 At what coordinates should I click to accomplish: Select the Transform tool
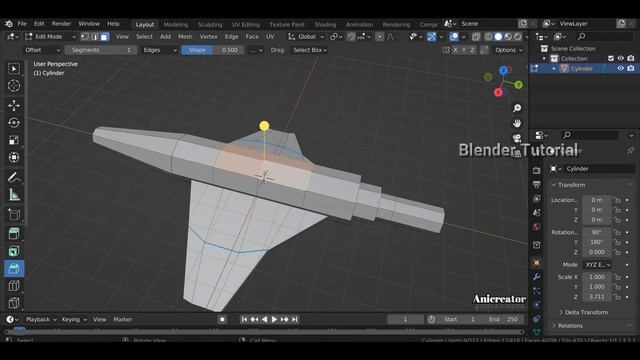pyautogui.click(x=14, y=157)
